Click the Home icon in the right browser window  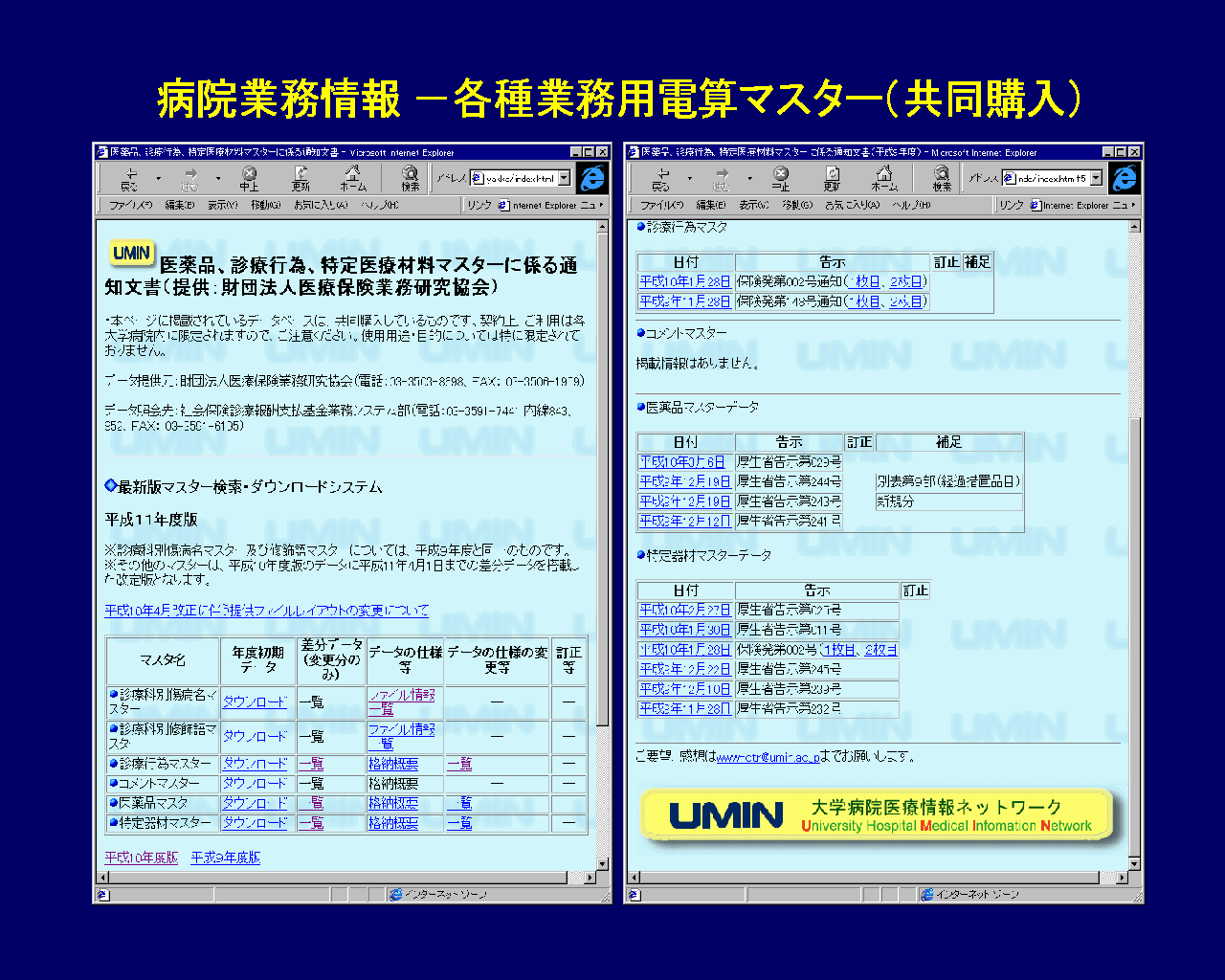(884, 178)
